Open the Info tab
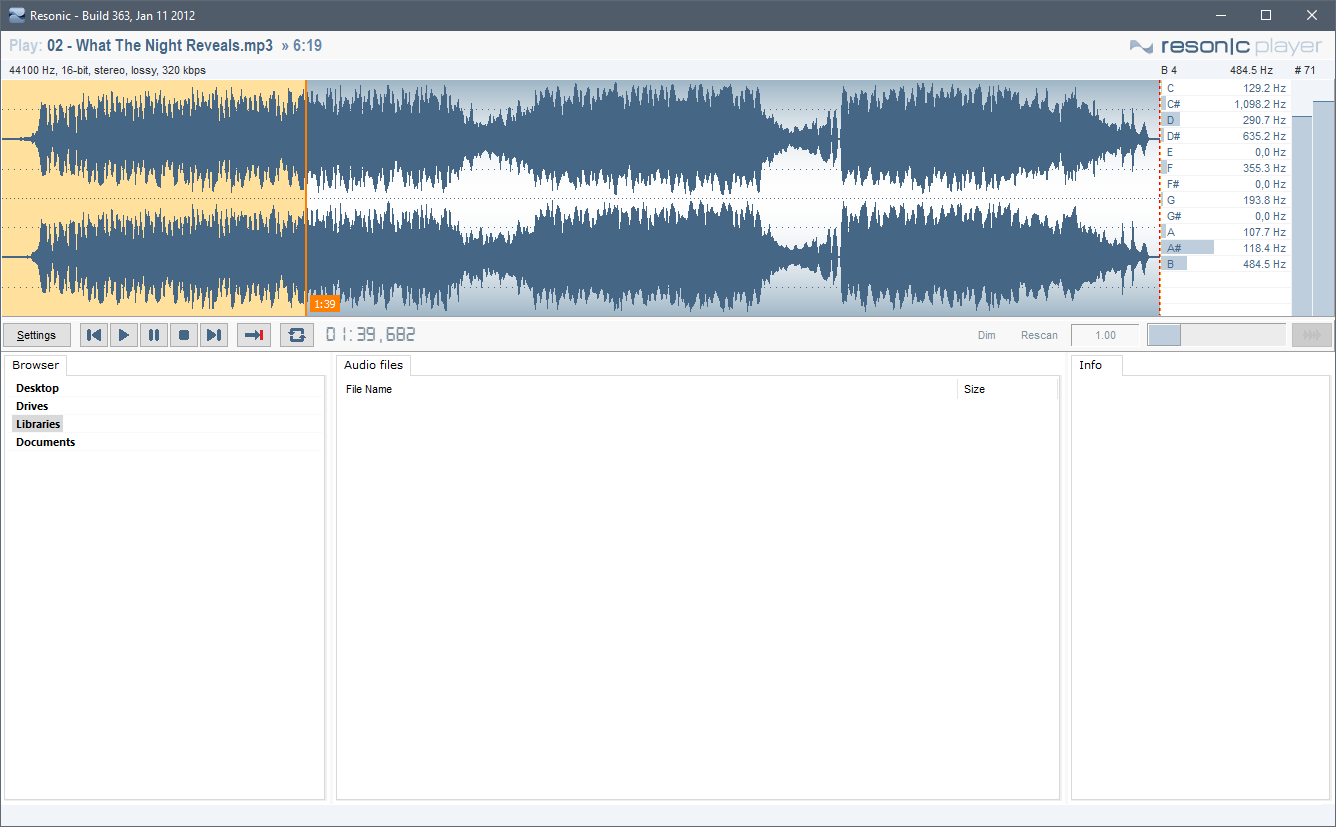Screen dimensions: 1336x827 pos(1090,365)
